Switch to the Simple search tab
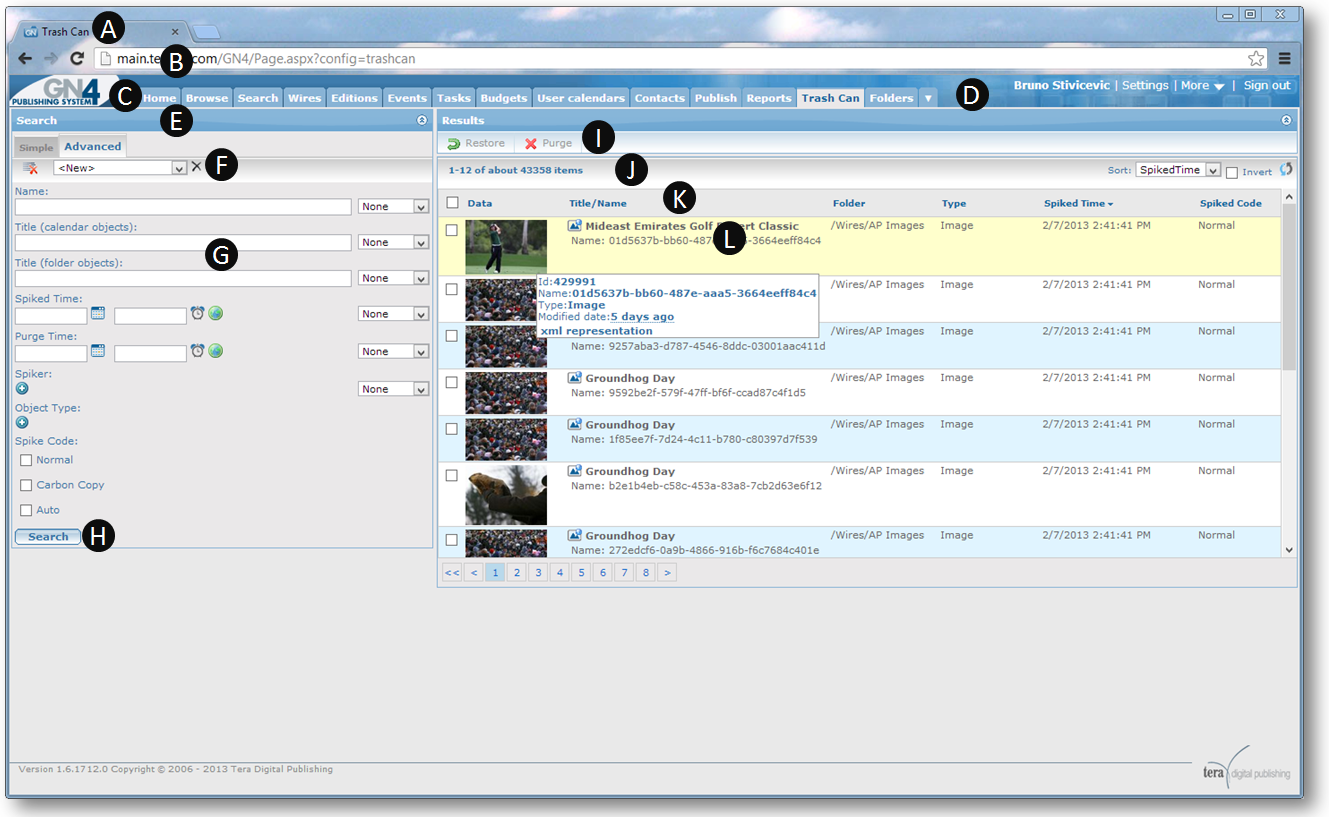Screen dimensions: 1329x817 pyautogui.click(x=36, y=147)
